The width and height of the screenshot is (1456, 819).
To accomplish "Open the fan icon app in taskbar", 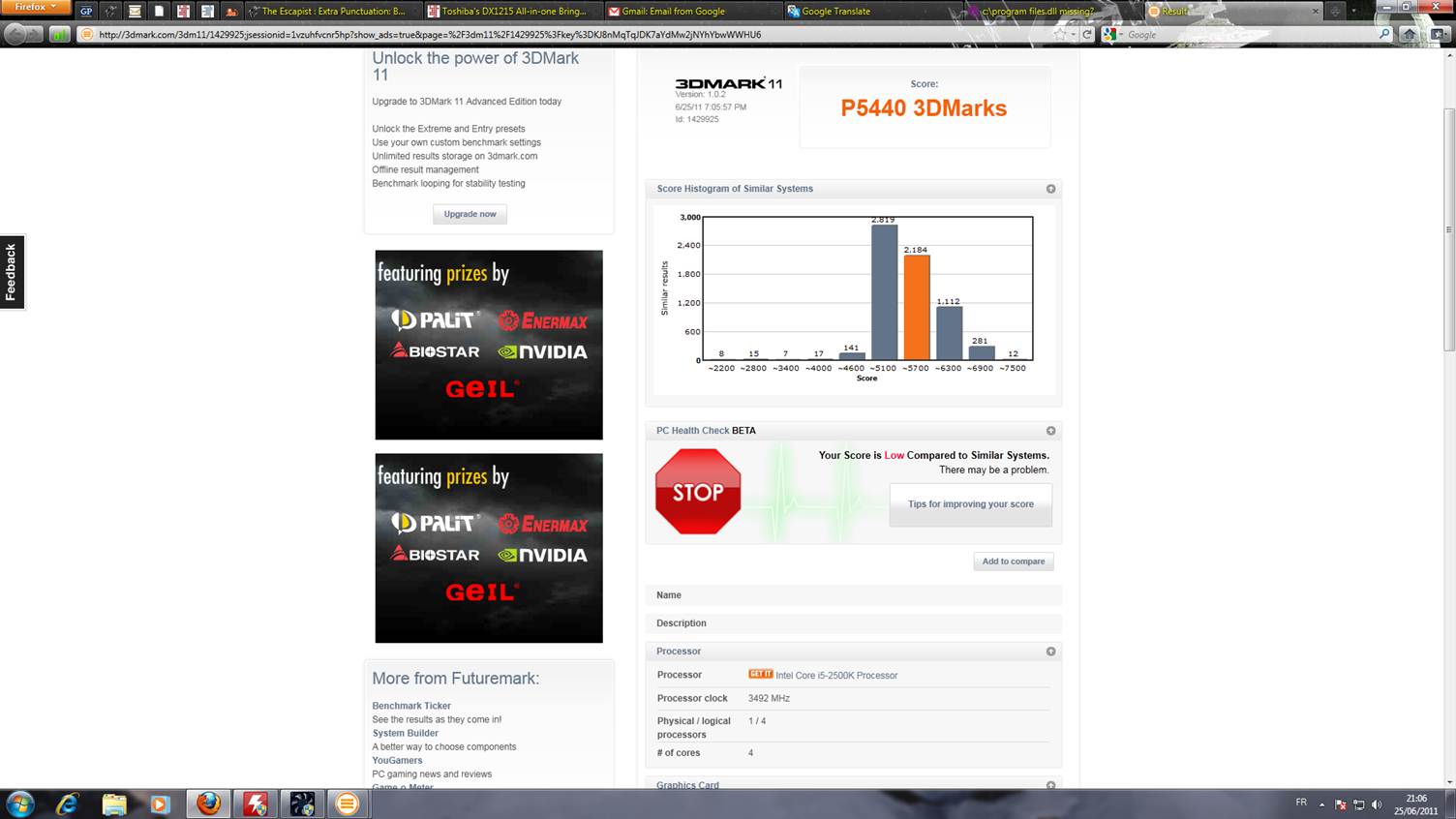I will pos(302,804).
